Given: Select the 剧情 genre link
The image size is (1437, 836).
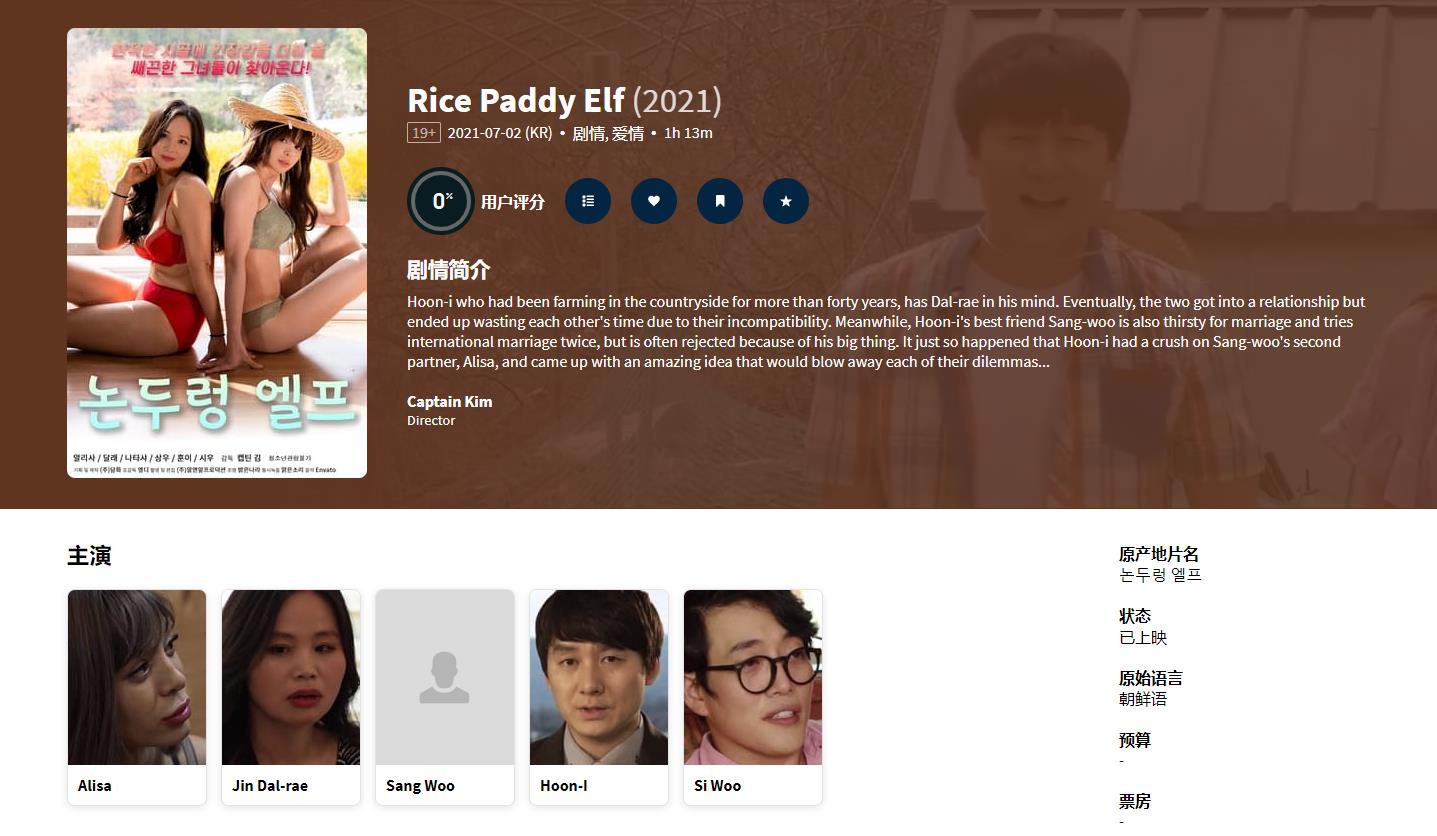Looking at the screenshot, I should click(589, 133).
